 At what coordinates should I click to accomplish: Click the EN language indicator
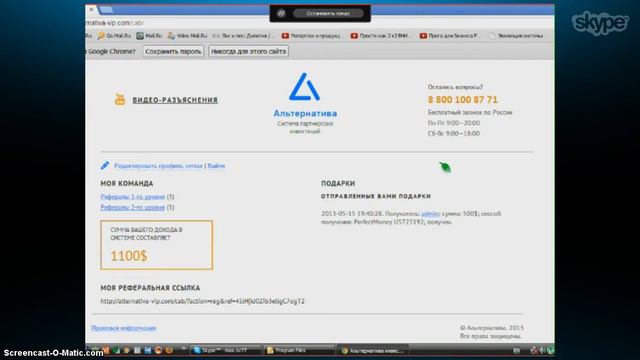pos(516,350)
